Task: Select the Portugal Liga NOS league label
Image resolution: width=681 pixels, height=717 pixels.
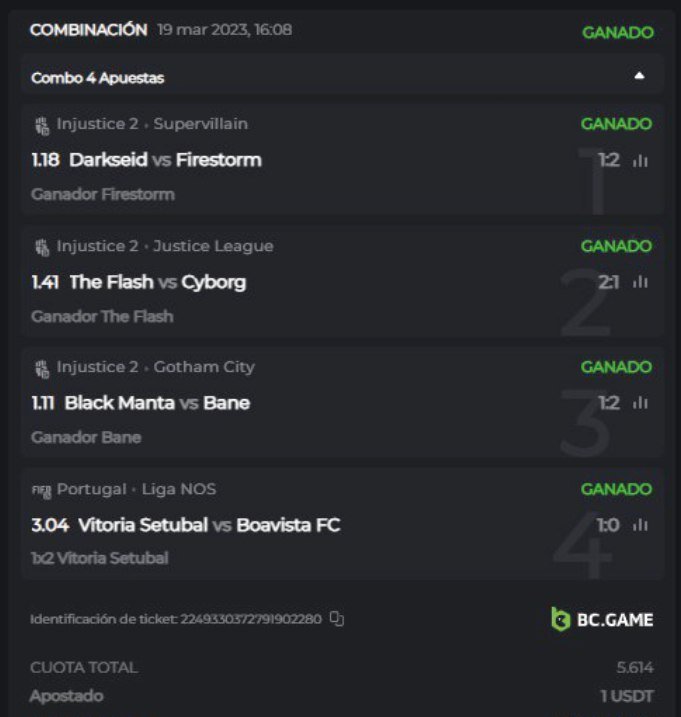Action: pyautogui.click(x=136, y=489)
